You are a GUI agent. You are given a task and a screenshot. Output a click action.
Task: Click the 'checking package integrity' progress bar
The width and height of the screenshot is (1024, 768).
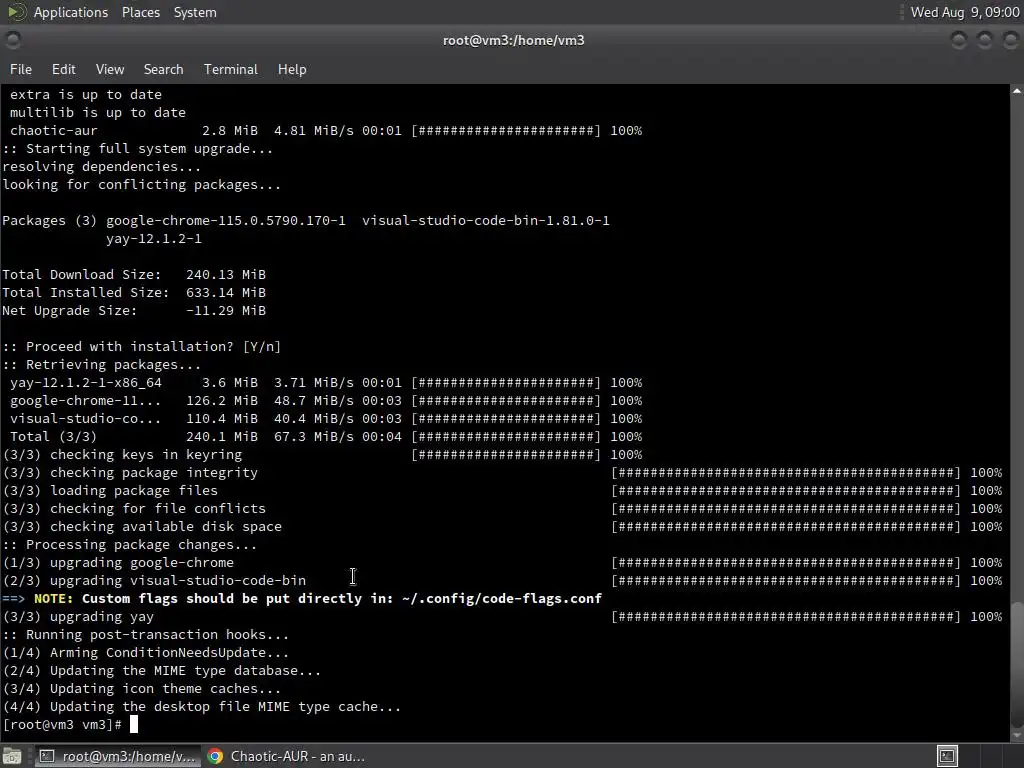pyautogui.click(x=786, y=473)
